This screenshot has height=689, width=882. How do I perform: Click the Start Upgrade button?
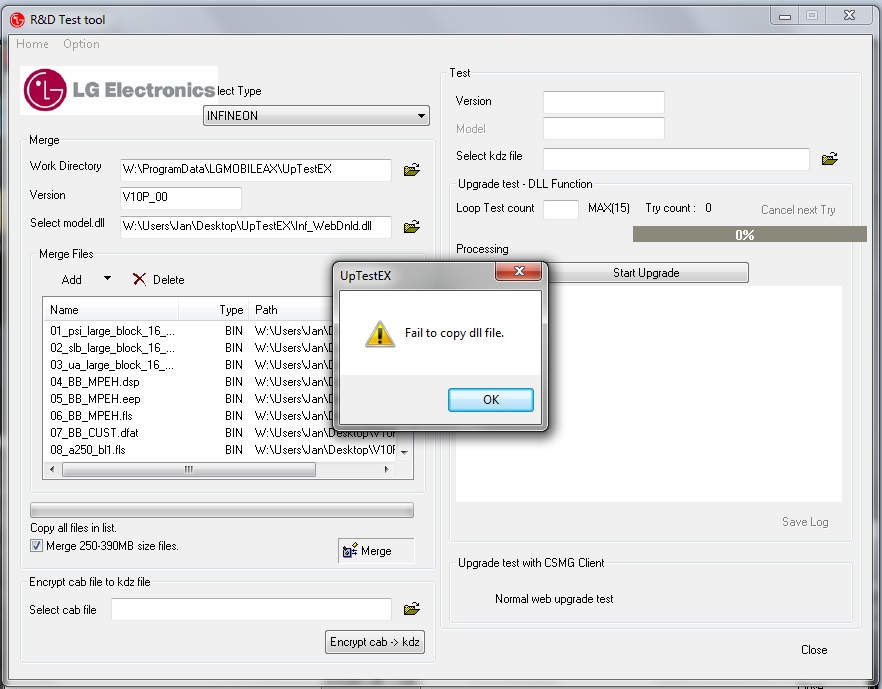coord(646,273)
